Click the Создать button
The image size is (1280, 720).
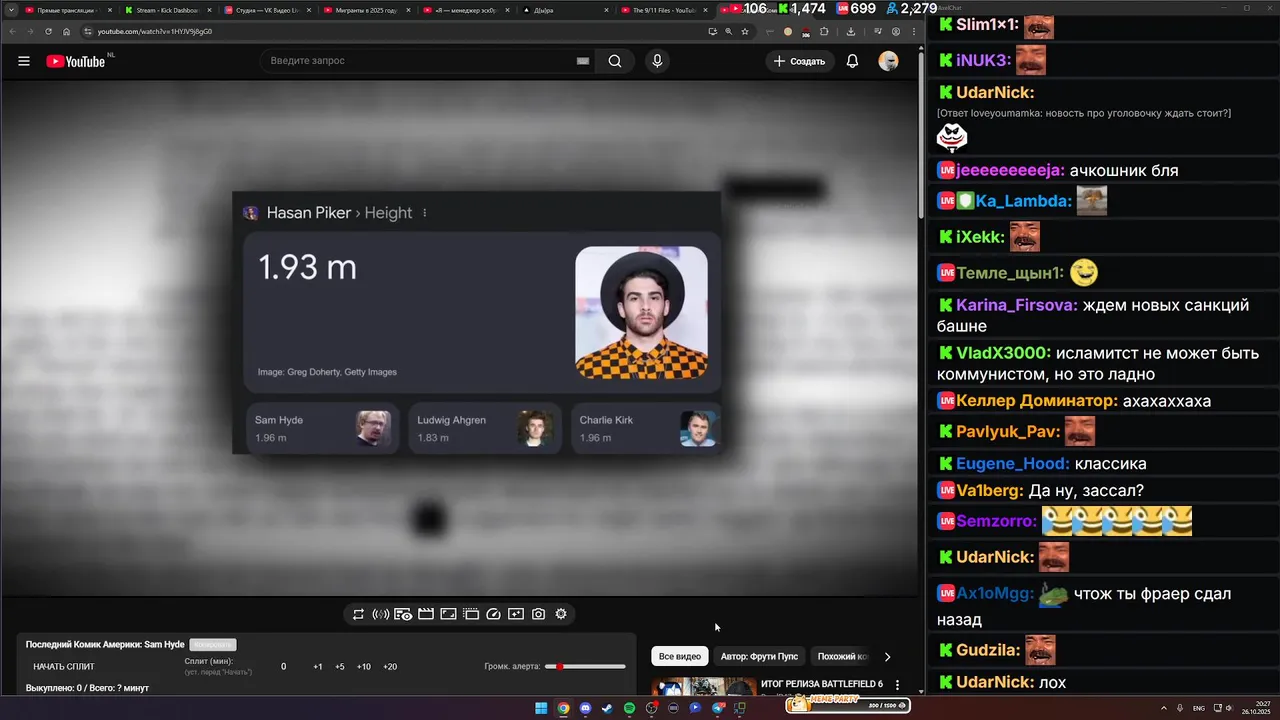800,61
